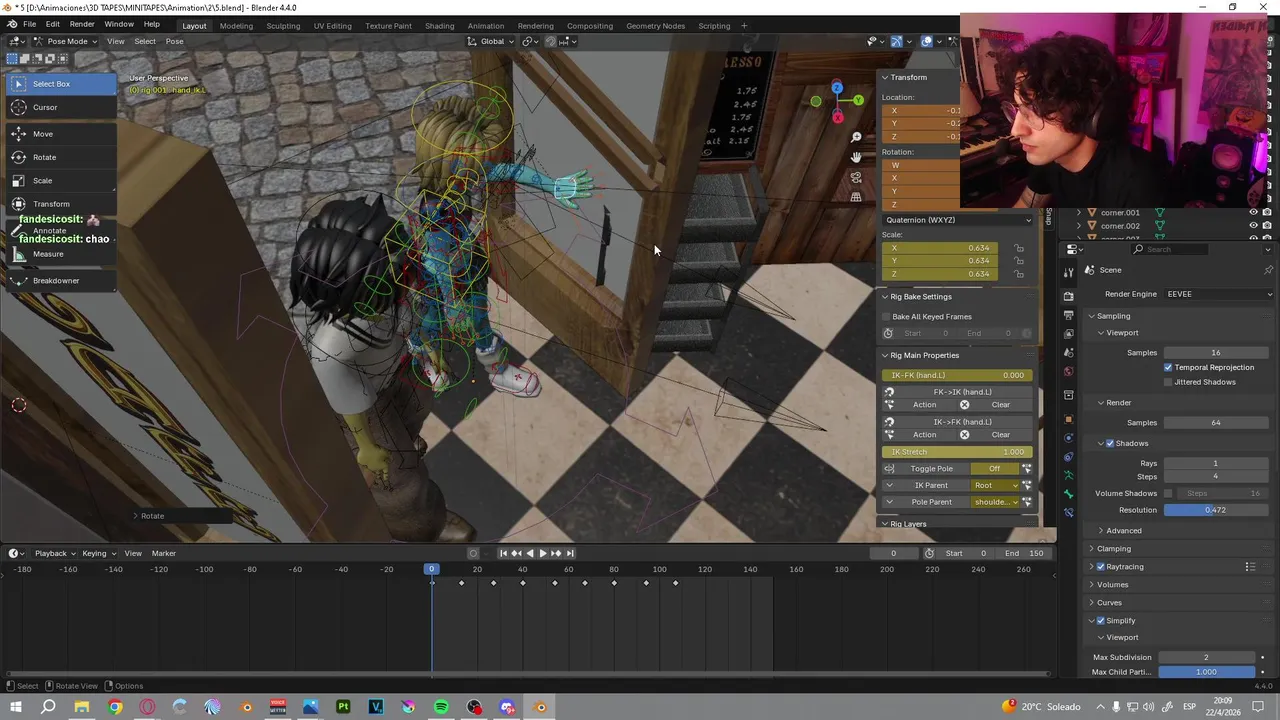The width and height of the screenshot is (1280, 720).
Task: Enable Bake All Keyed Frames checkbox
Action: pyautogui.click(x=886, y=317)
